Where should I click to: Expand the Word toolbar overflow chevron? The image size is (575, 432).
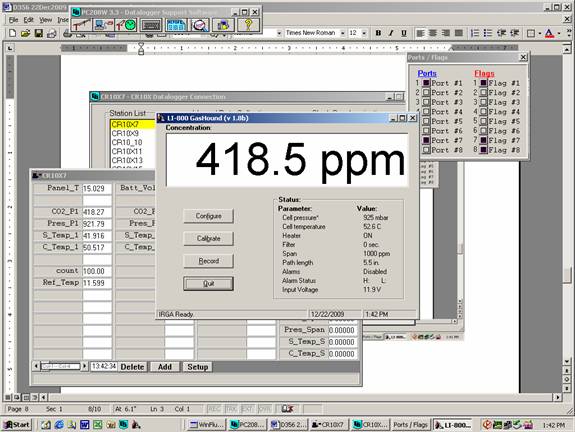569,33
